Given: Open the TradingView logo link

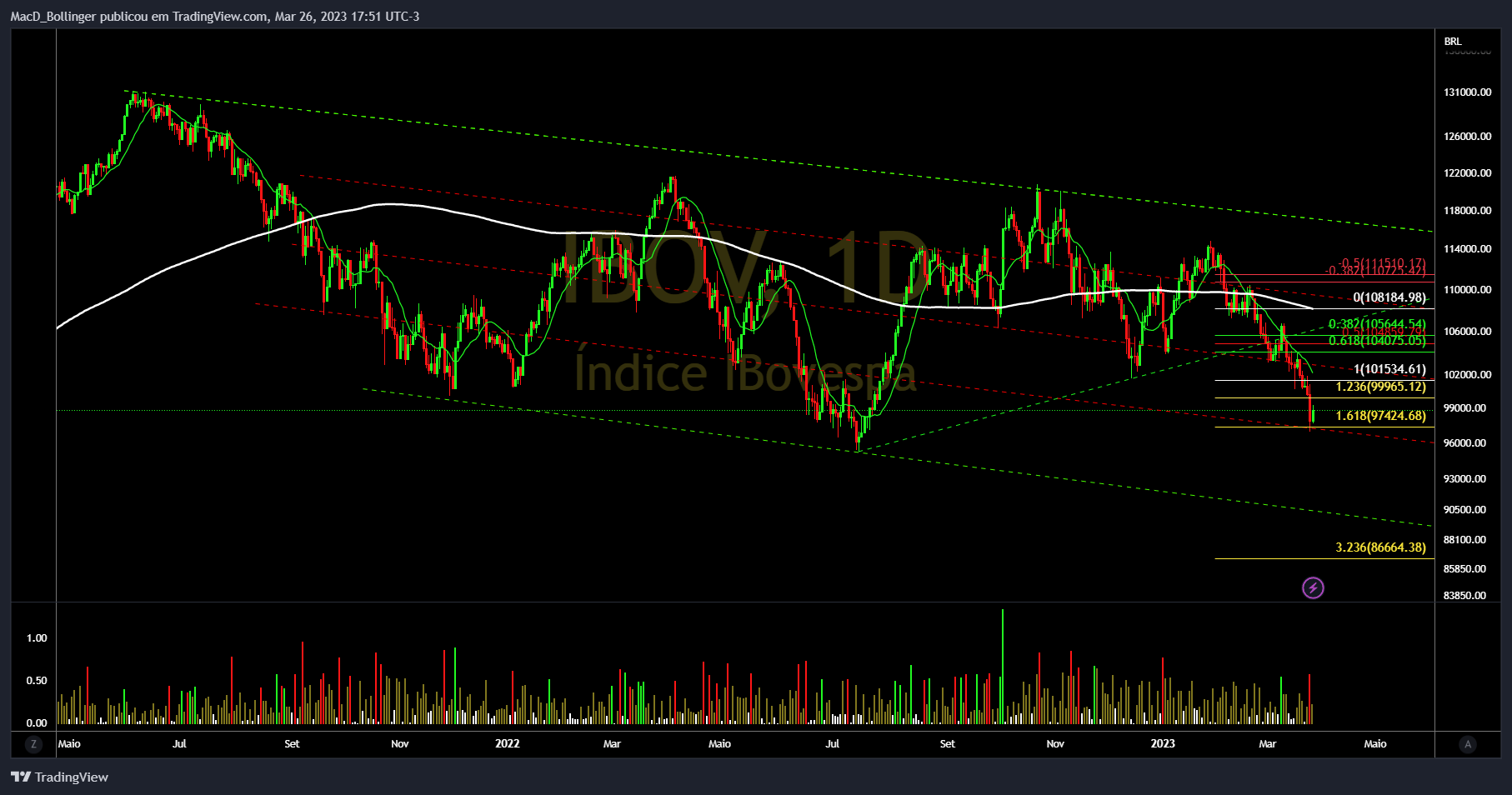Looking at the screenshot, I should pos(60,777).
